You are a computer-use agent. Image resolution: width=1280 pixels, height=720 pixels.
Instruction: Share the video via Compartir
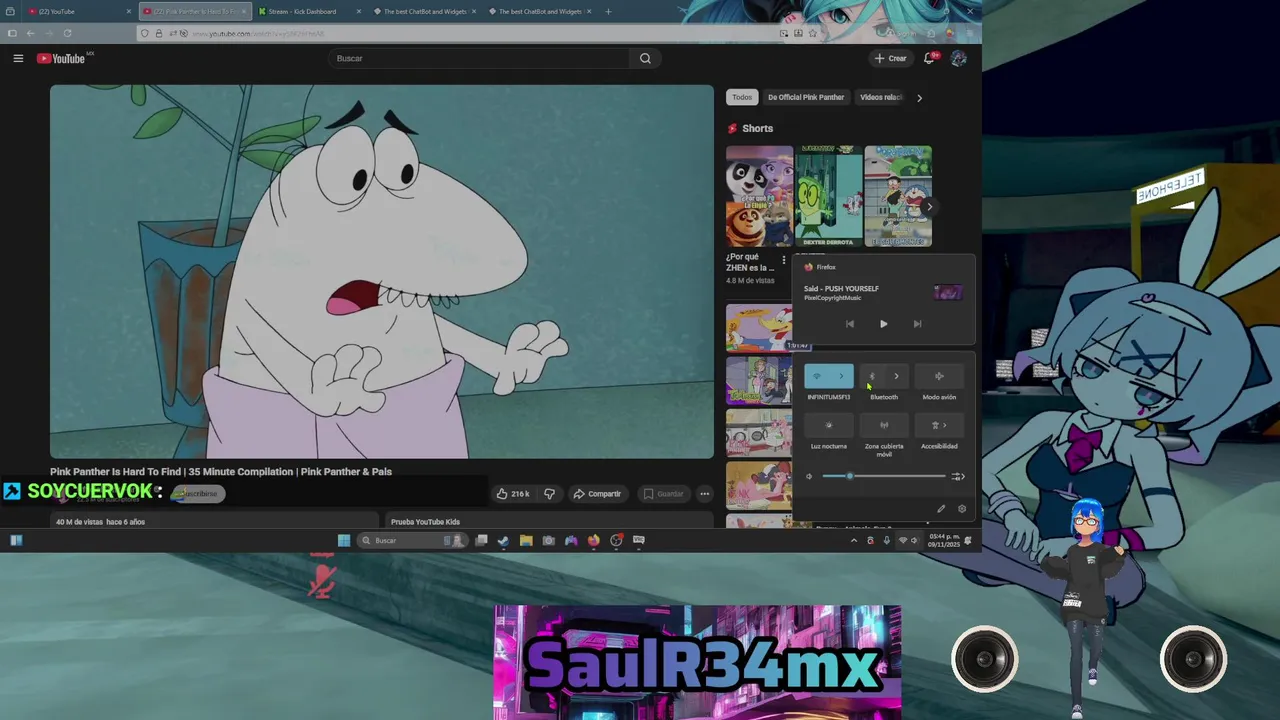[x=597, y=494]
